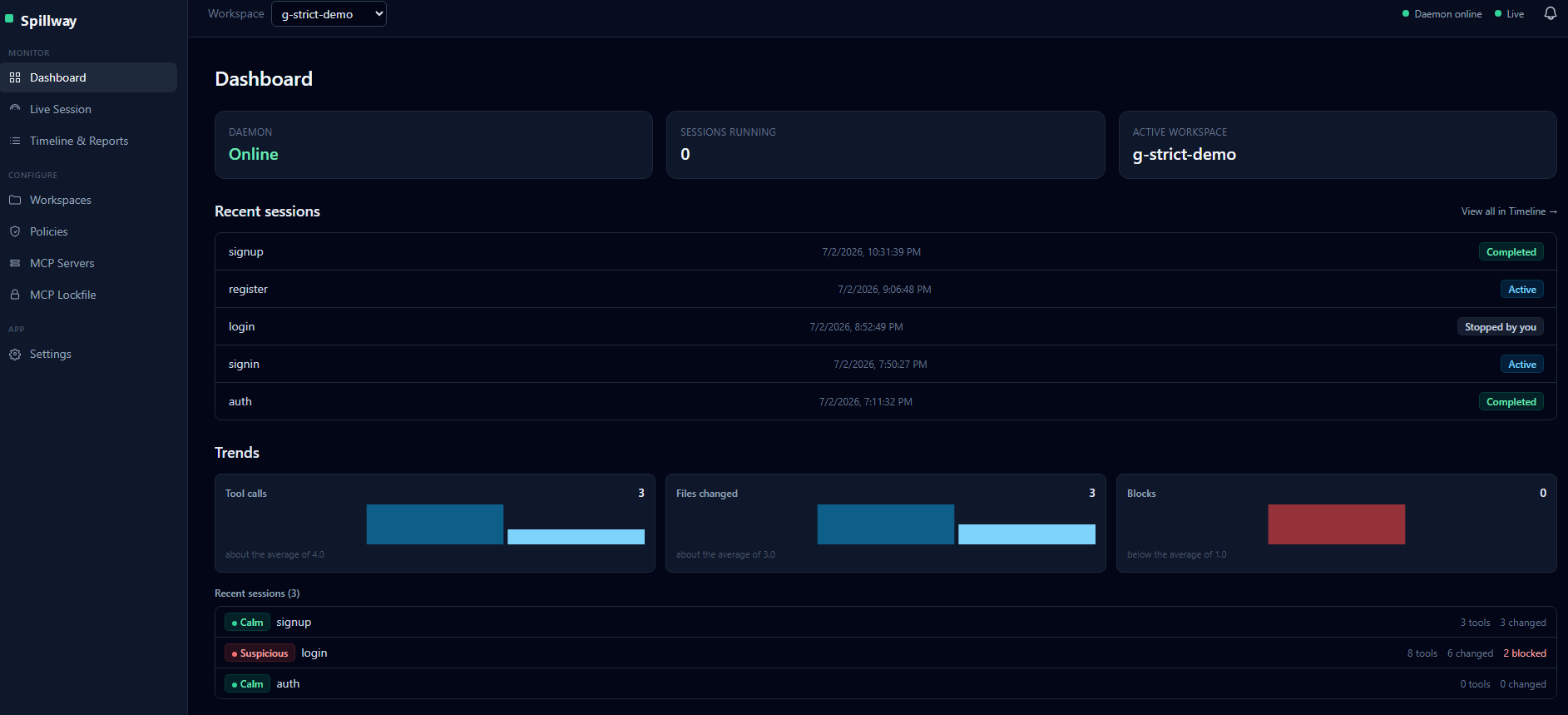
Task: Click the Live status indicator
Action: pyautogui.click(x=1509, y=14)
